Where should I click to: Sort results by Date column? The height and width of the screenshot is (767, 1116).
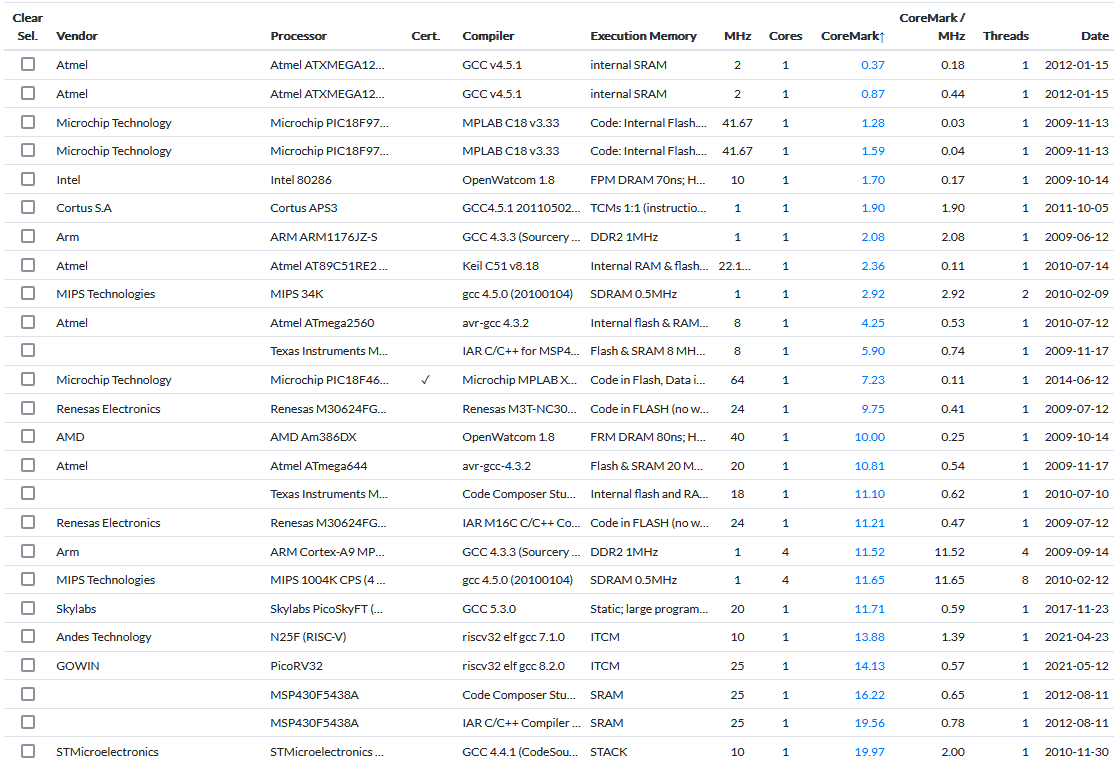[1094, 36]
